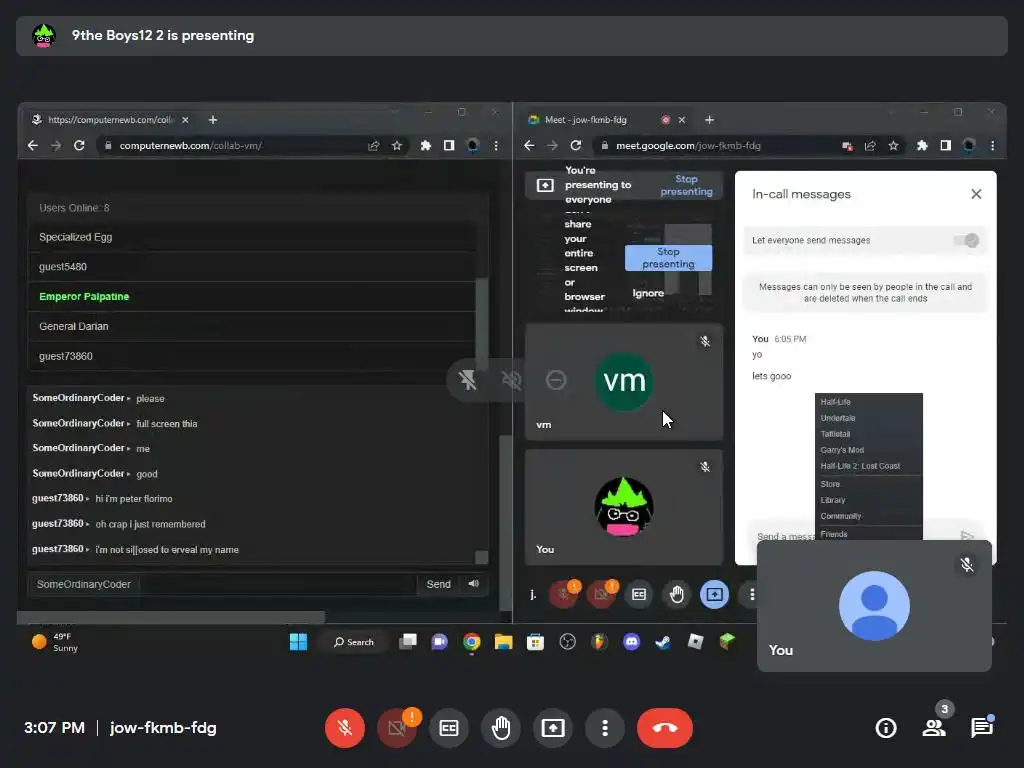The height and width of the screenshot is (768, 1024).
Task: Select guest73860 in users list
Action: pyautogui.click(x=251, y=356)
